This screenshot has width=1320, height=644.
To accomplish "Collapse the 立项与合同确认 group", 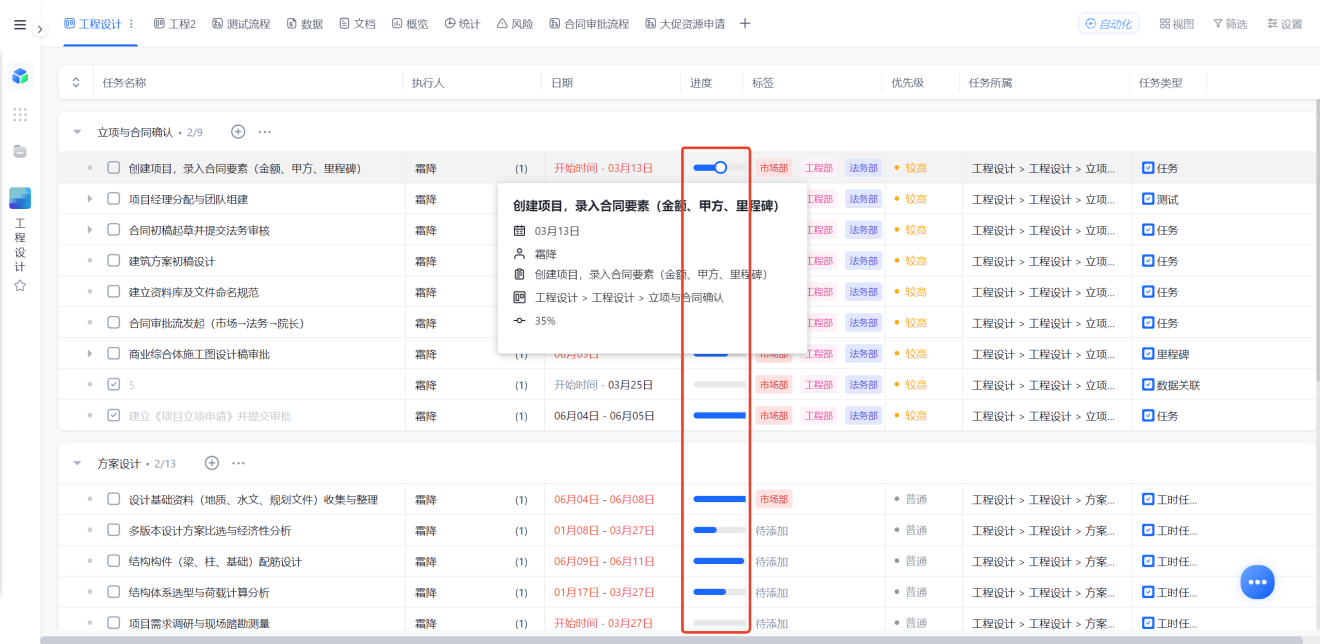I will coord(77,132).
